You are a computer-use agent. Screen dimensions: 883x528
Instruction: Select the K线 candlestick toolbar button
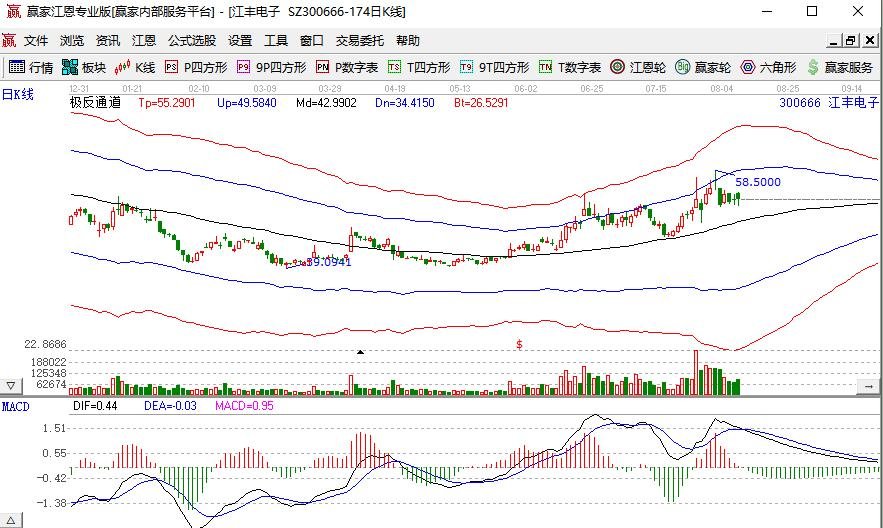click(x=136, y=68)
